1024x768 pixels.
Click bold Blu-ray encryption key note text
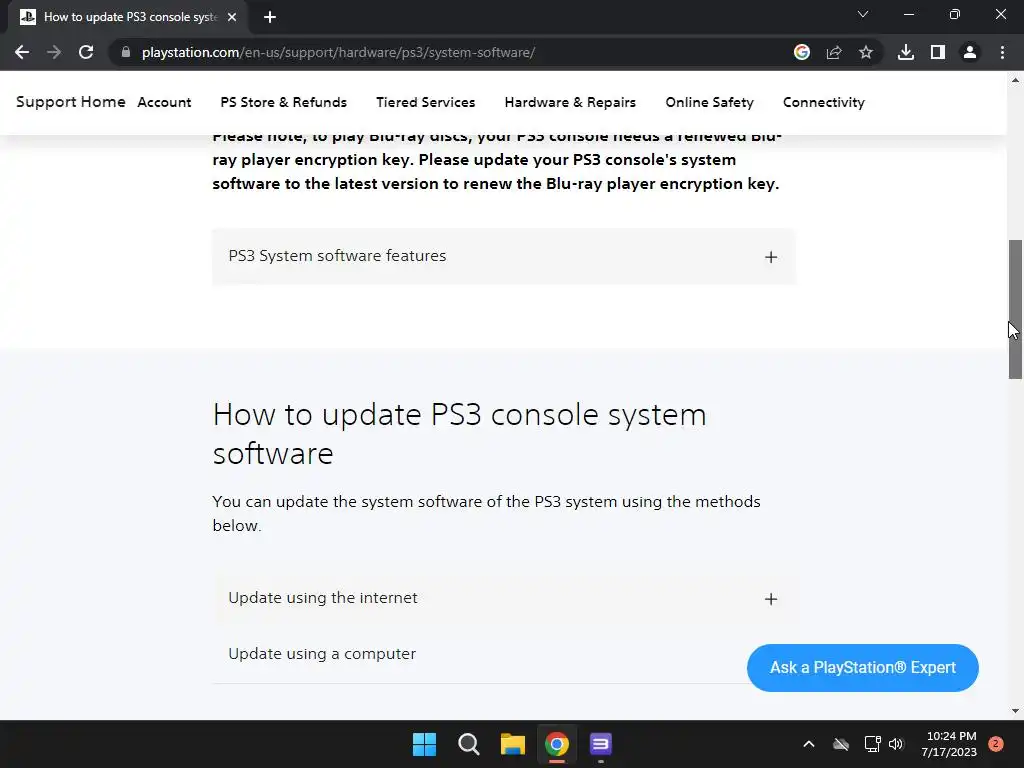(x=497, y=161)
